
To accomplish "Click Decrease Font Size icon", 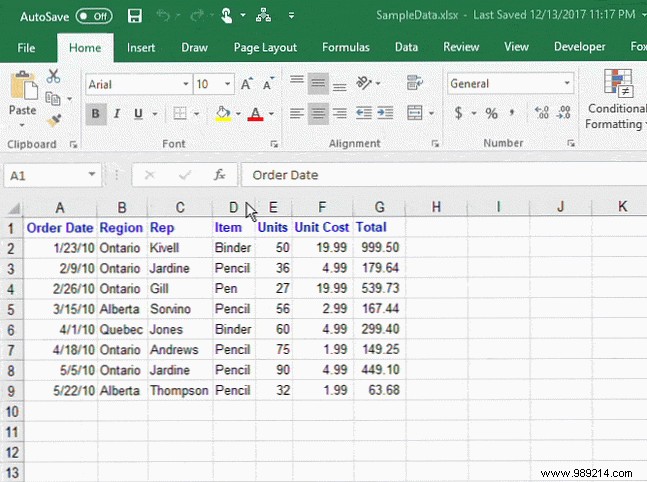I will pyautogui.click(x=269, y=84).
